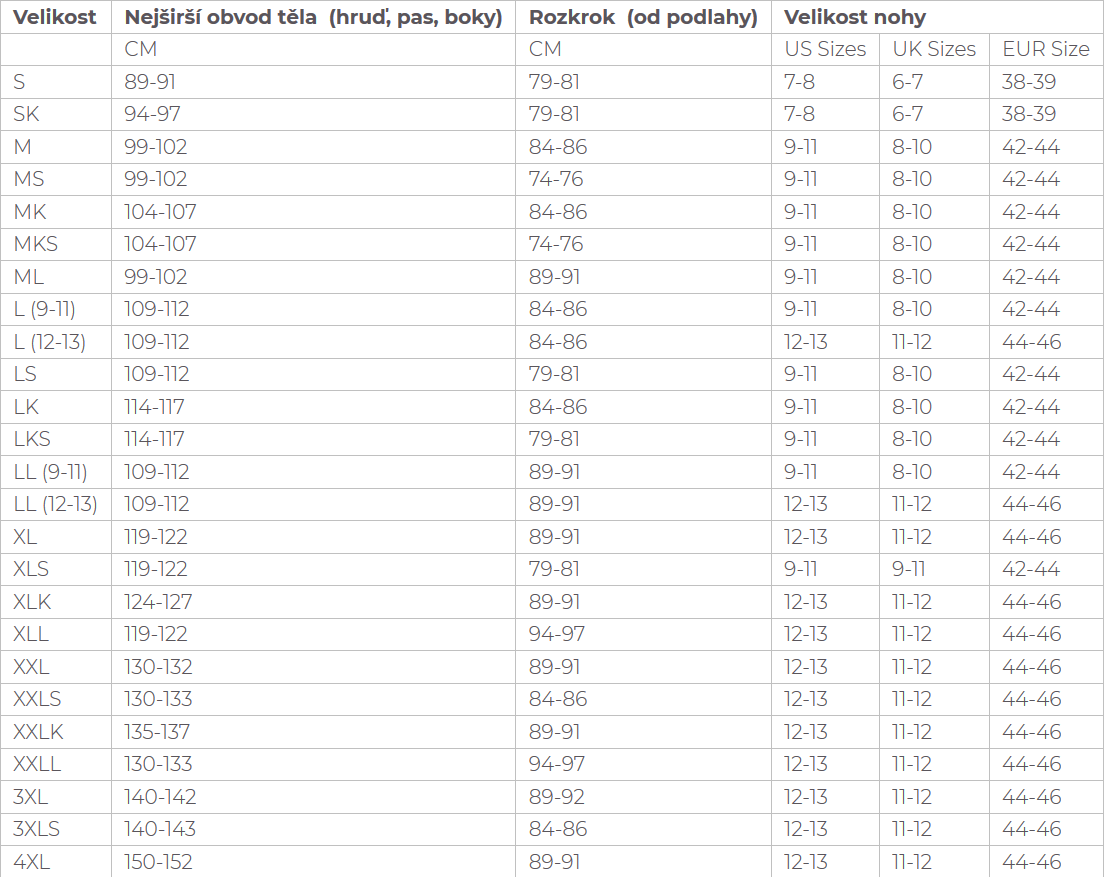Select the 124-127 body circumference value
The height and width of the screenshot is (877, 1105).
tap(158, 602)
